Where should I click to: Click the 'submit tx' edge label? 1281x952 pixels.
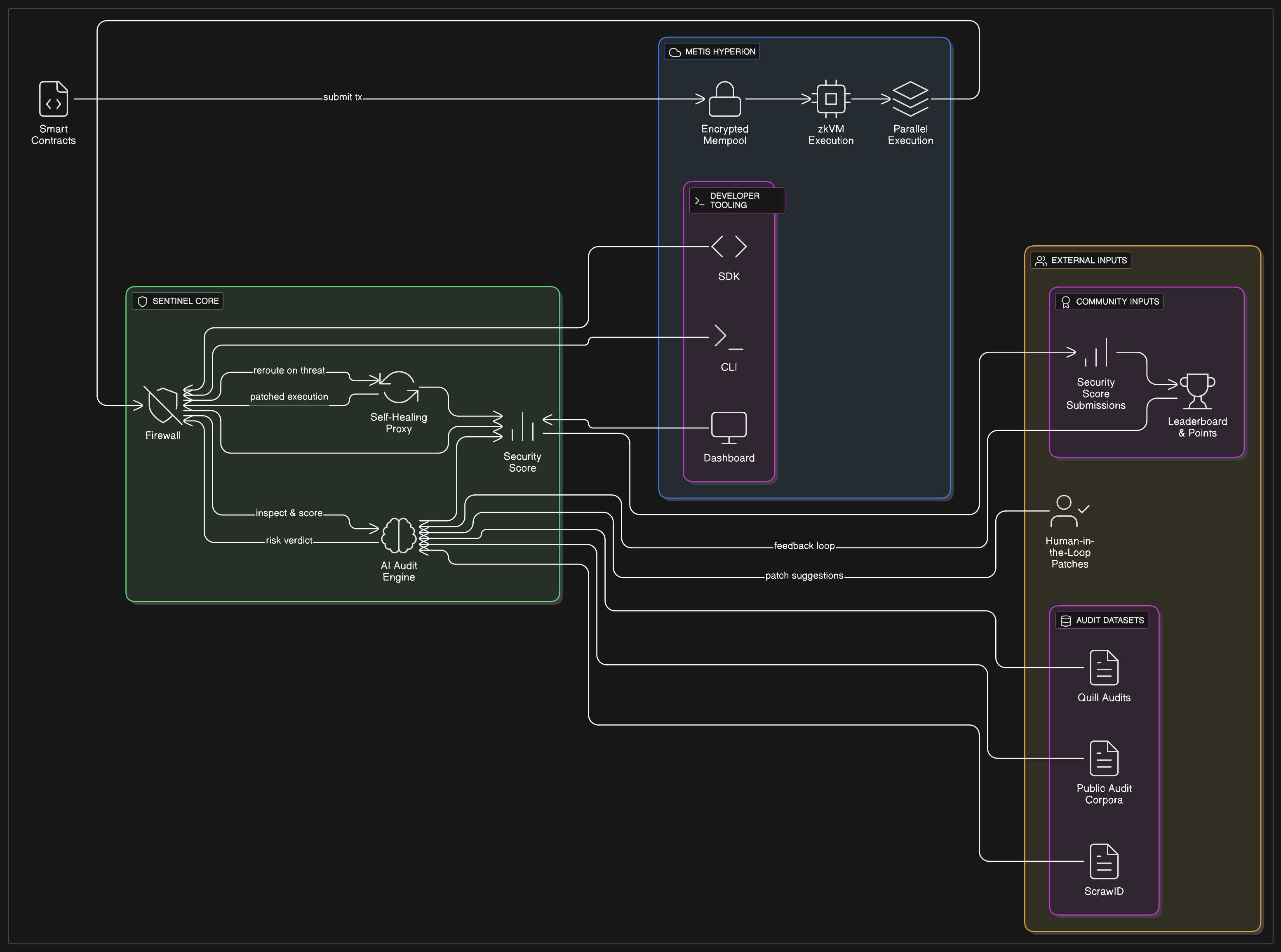pos(342,97)
